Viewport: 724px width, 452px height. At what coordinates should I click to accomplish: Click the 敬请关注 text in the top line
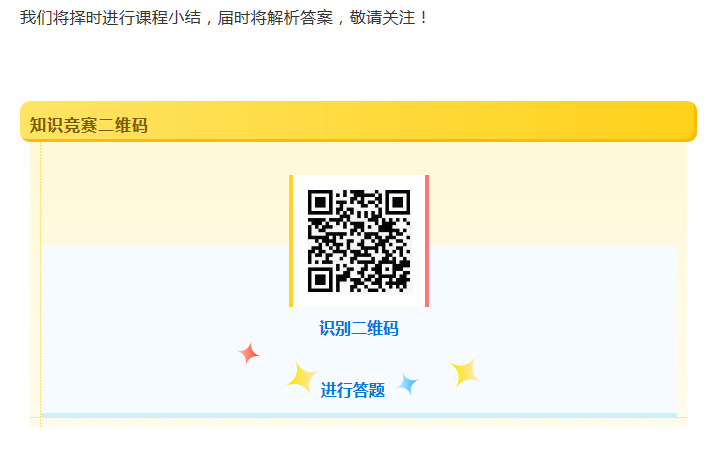click(382, 18)
